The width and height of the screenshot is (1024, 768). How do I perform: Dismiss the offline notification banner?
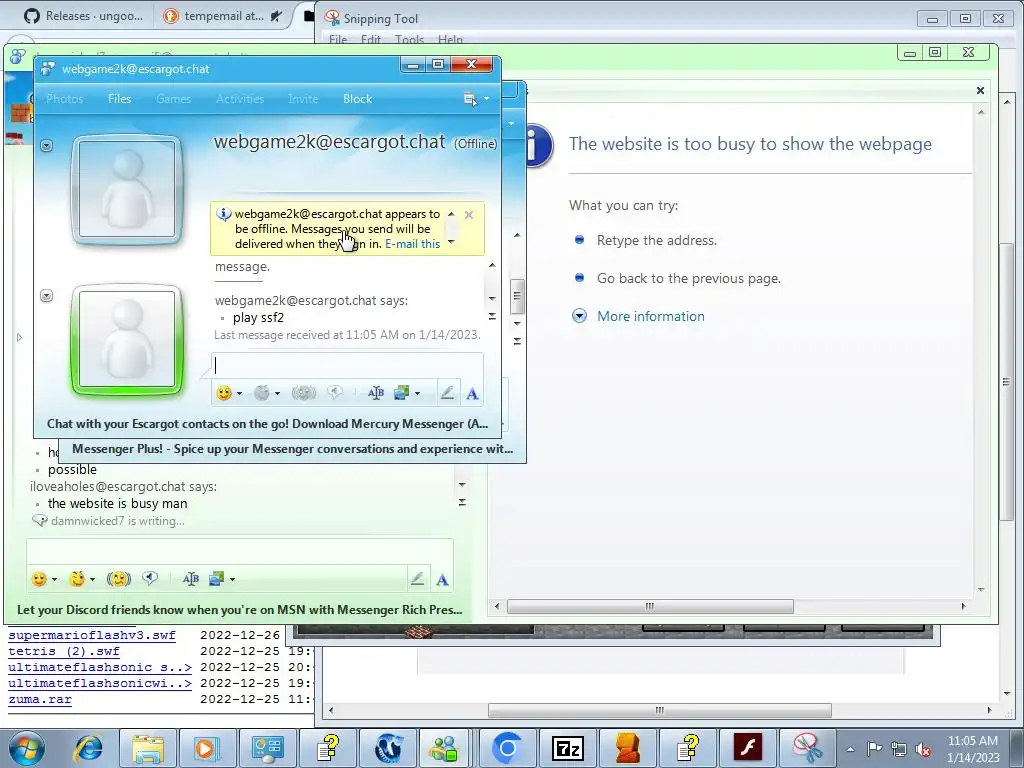point(469,215)
